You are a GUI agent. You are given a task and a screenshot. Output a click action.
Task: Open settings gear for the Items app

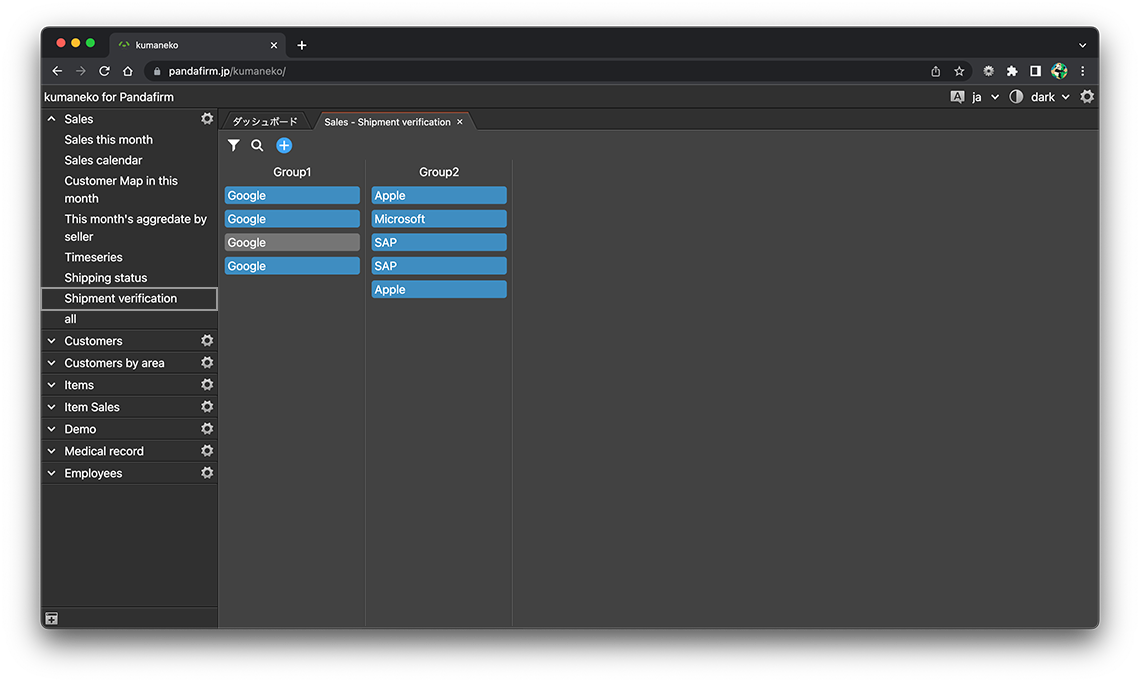click(207, 384)
